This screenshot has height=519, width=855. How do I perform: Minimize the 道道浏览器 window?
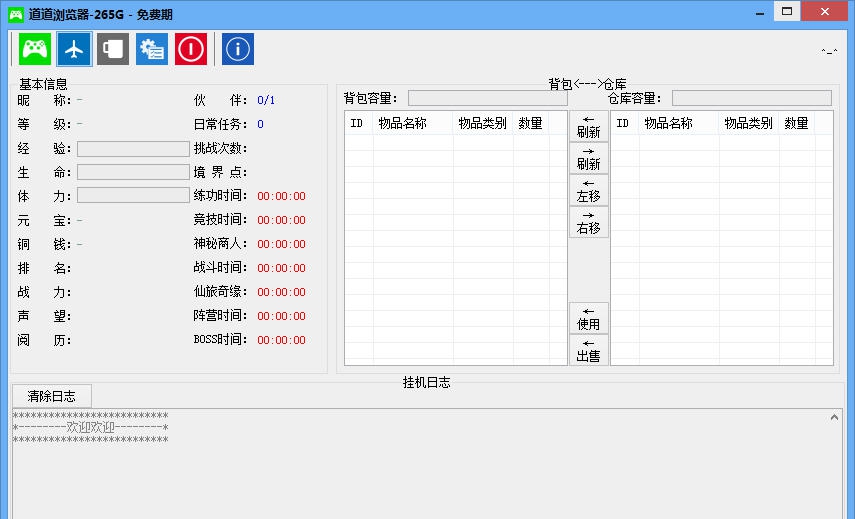[760, 13]
